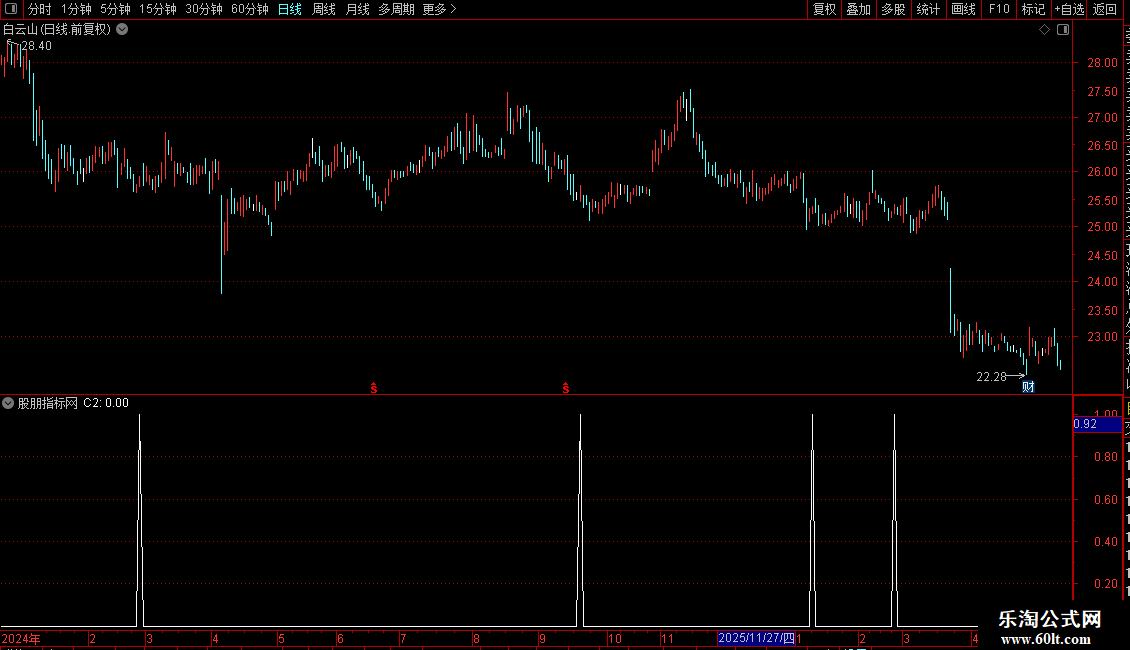Viewport: 1130px width, 650px height.
Task: Click the 22.28 low price label
Action: (991, 377)
